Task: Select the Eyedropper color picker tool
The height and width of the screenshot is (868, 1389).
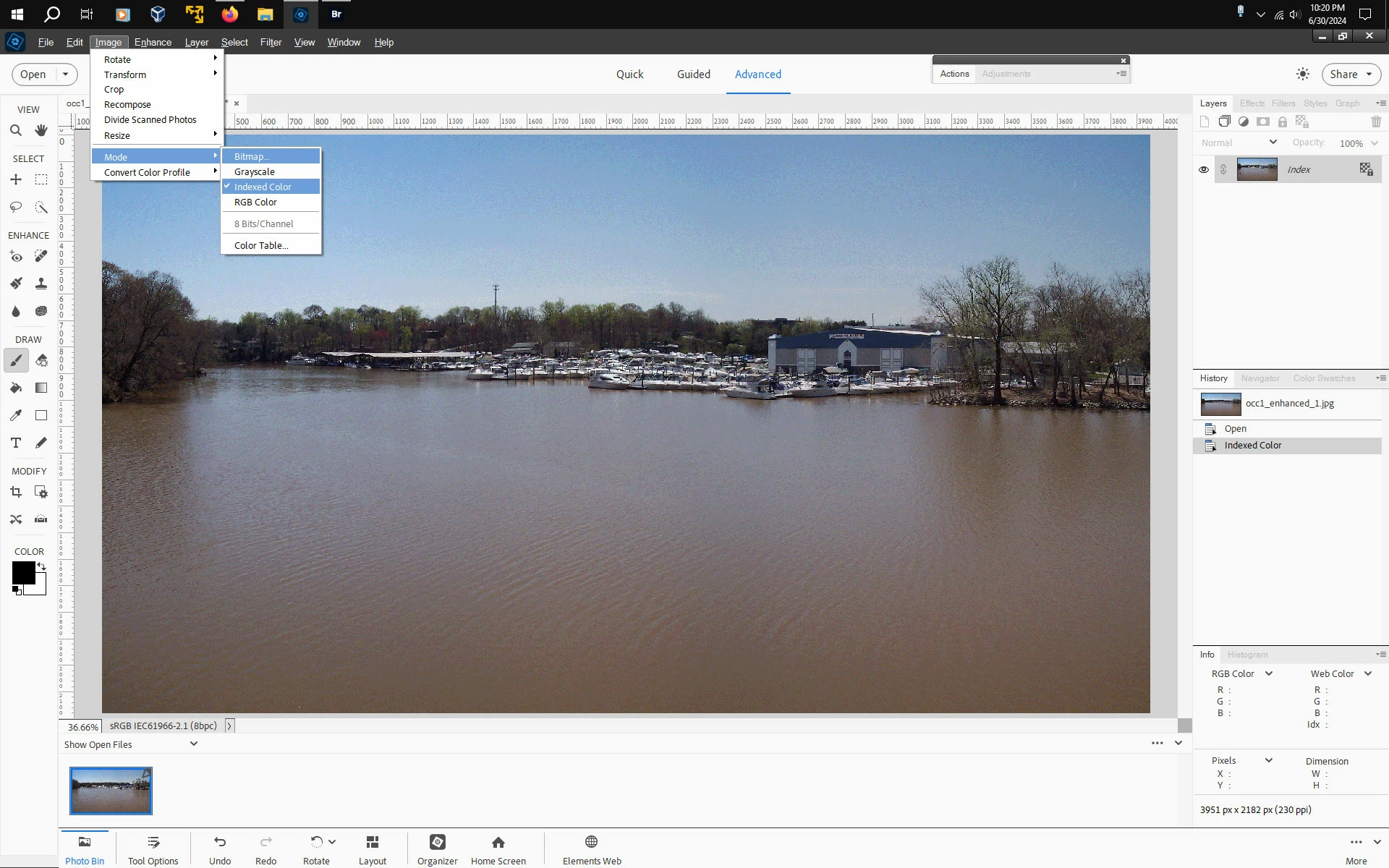Action: 15,415
